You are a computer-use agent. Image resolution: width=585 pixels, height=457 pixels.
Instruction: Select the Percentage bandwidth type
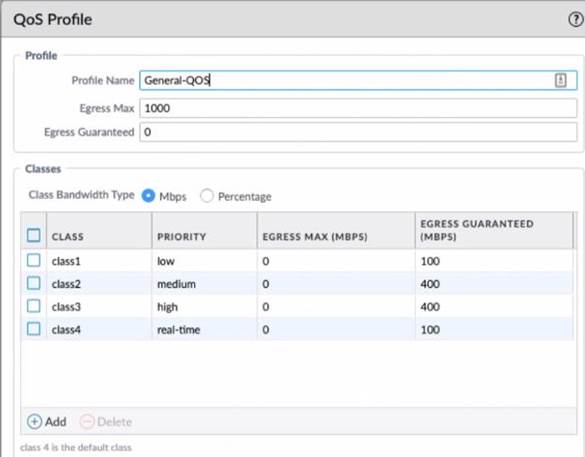tap(207, 195)
